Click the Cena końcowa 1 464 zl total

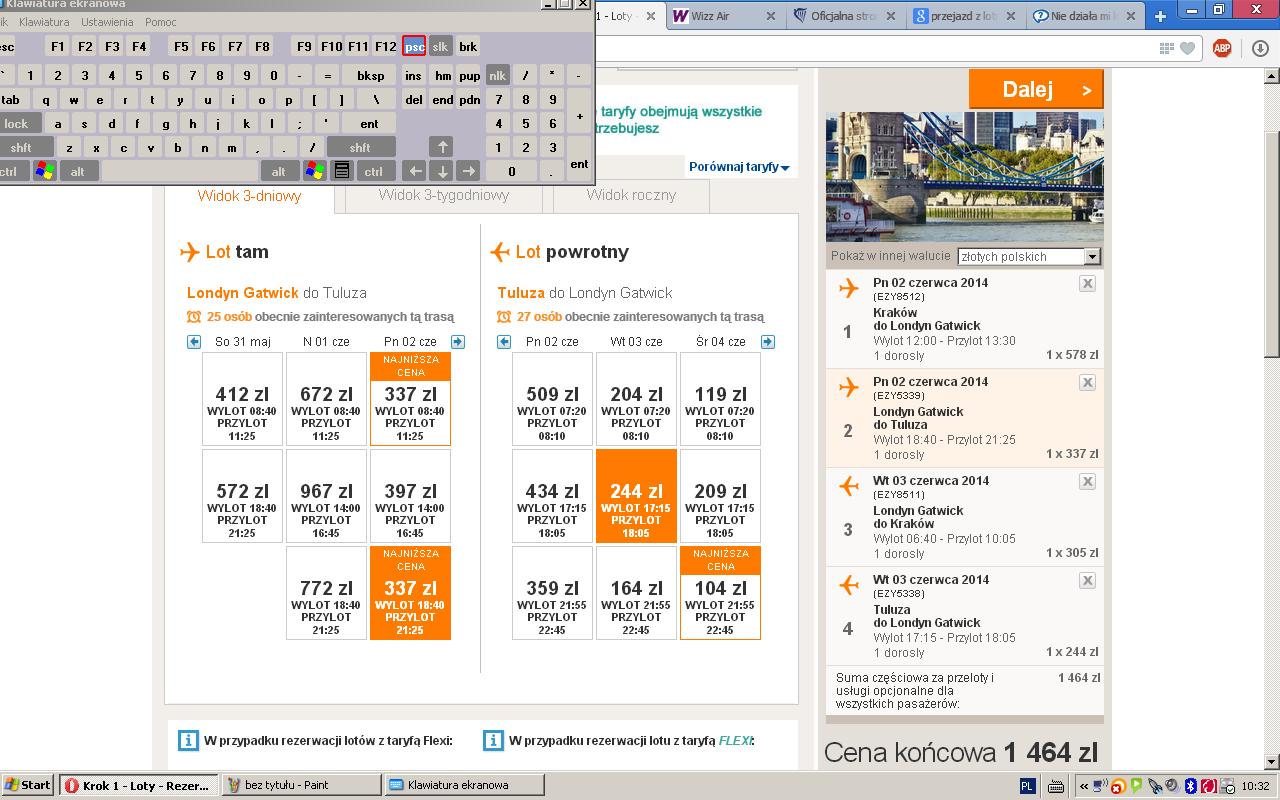coord(961,752)
